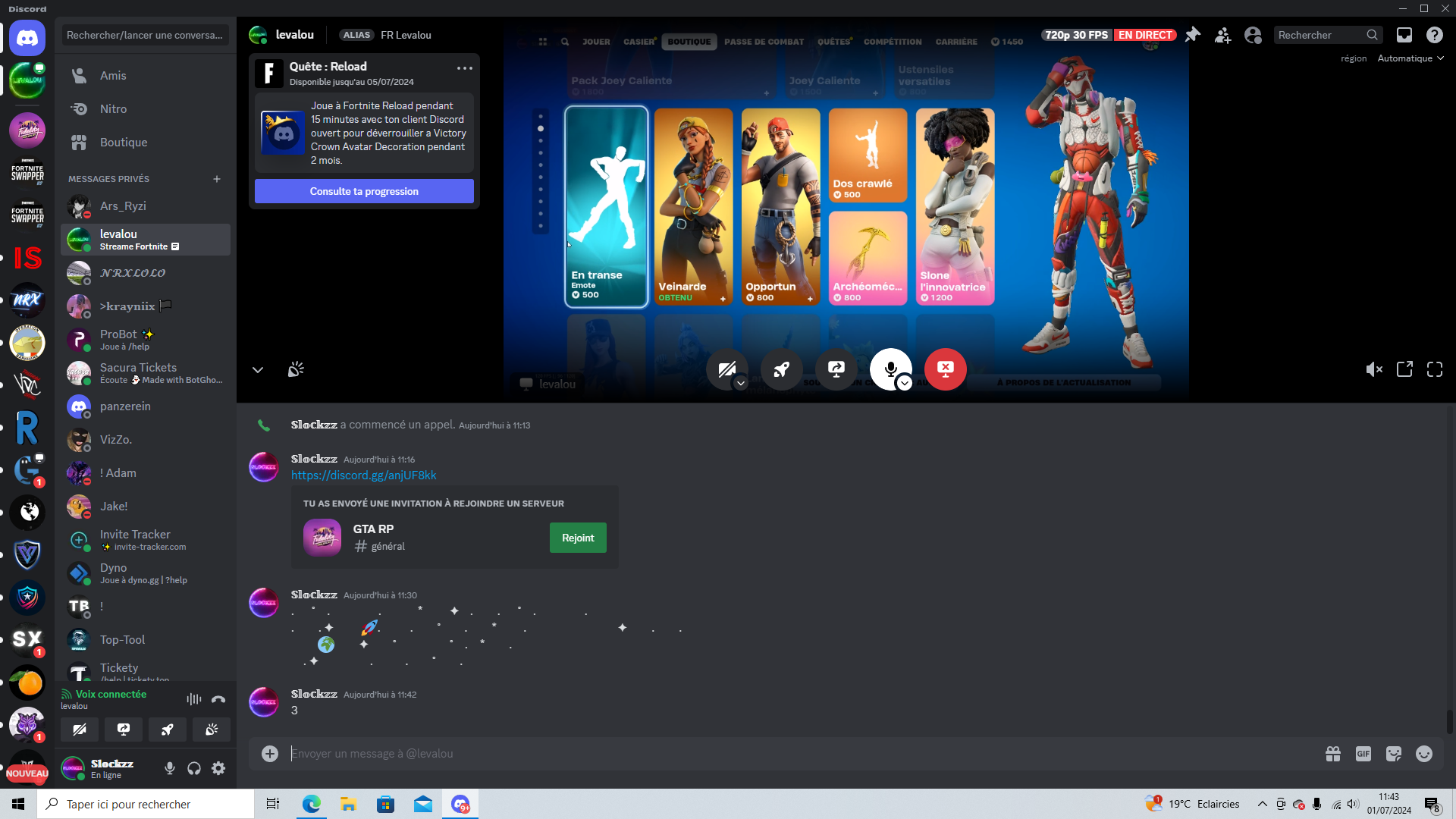This screenshot has height=819, width=1456.
Task: Open the GIF picker
Action: (x=1363, y=754)
